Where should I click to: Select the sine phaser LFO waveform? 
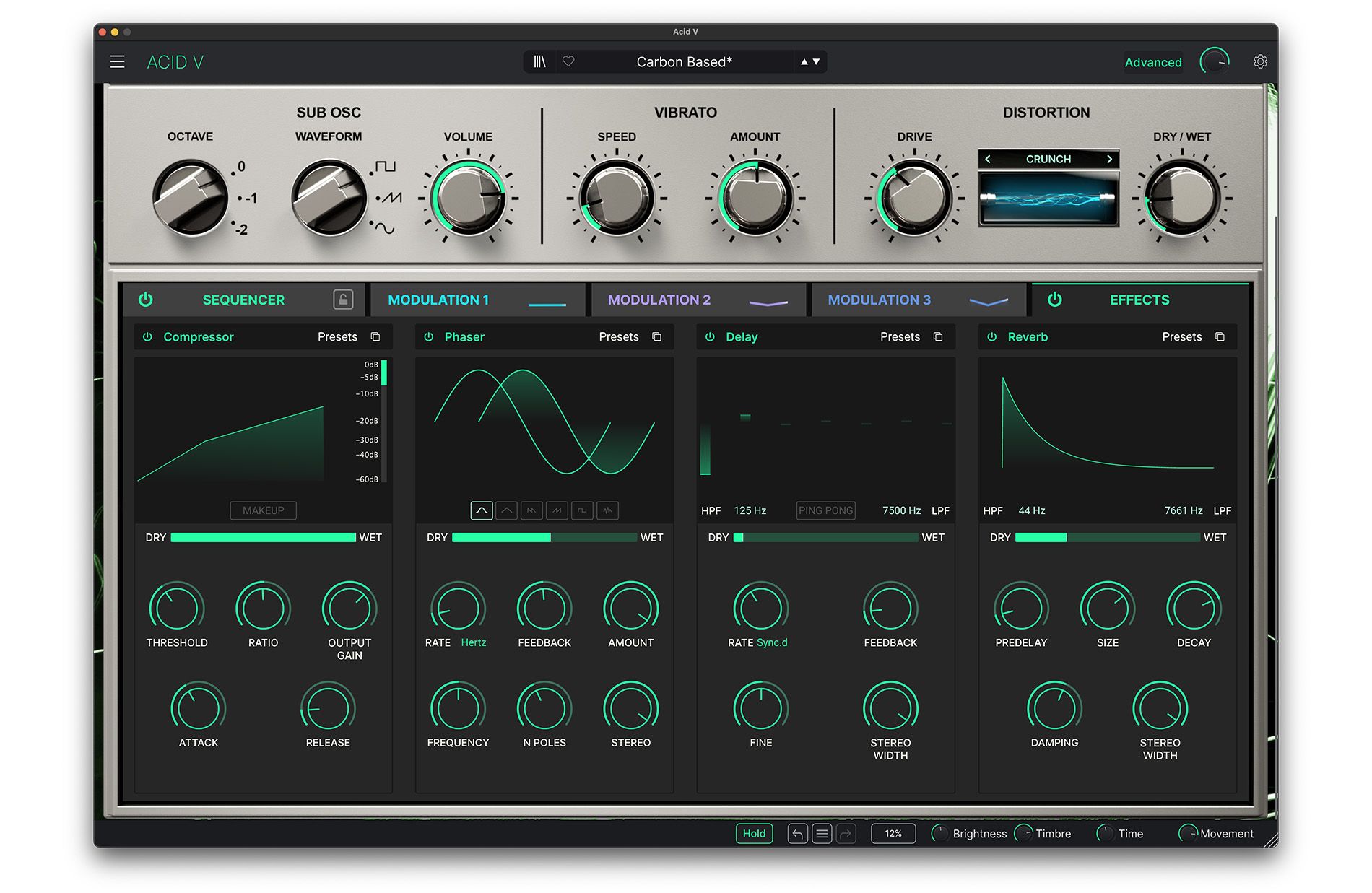pos(482,510)
